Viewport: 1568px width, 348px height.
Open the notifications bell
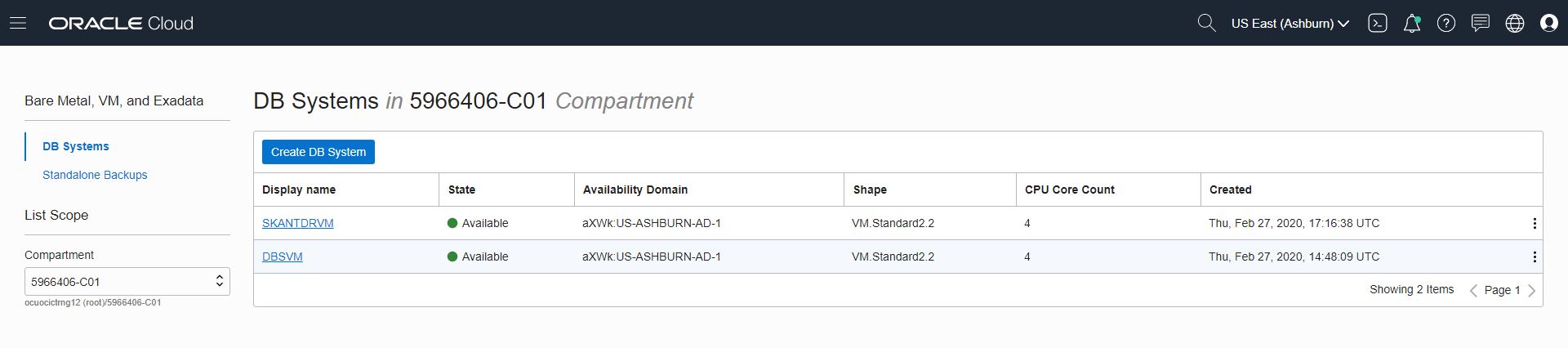click(1412, 23)
